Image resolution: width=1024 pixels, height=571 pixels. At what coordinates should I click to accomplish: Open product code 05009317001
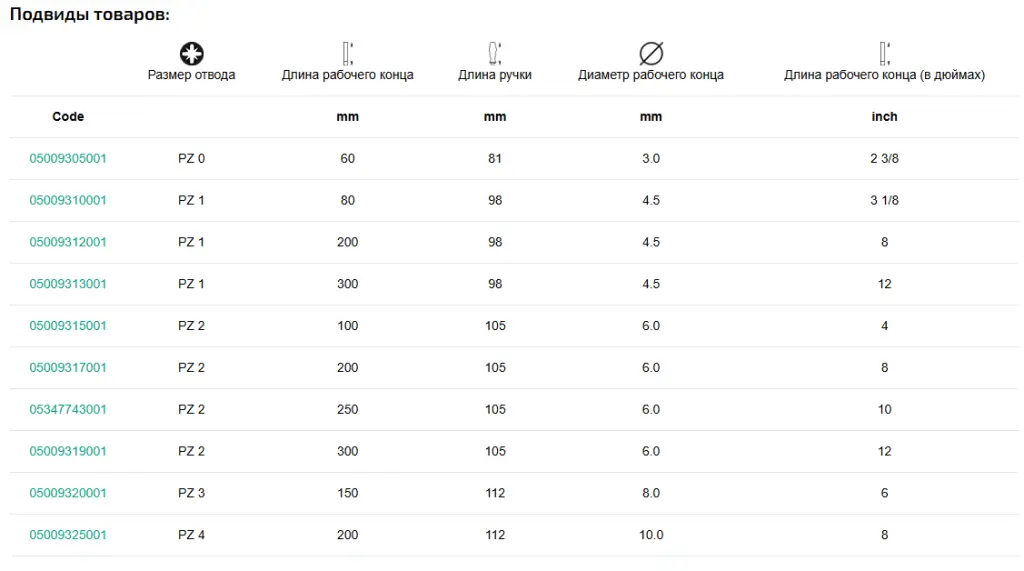point(68,368)
